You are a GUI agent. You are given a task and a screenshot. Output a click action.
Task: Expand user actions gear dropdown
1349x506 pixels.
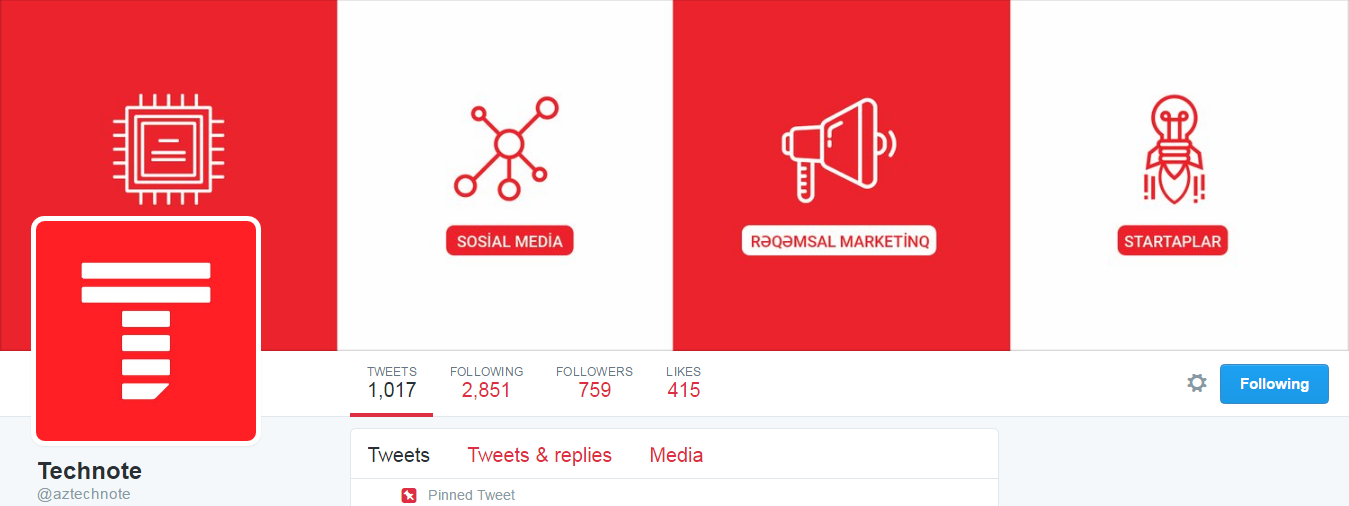click(1197, 383)
